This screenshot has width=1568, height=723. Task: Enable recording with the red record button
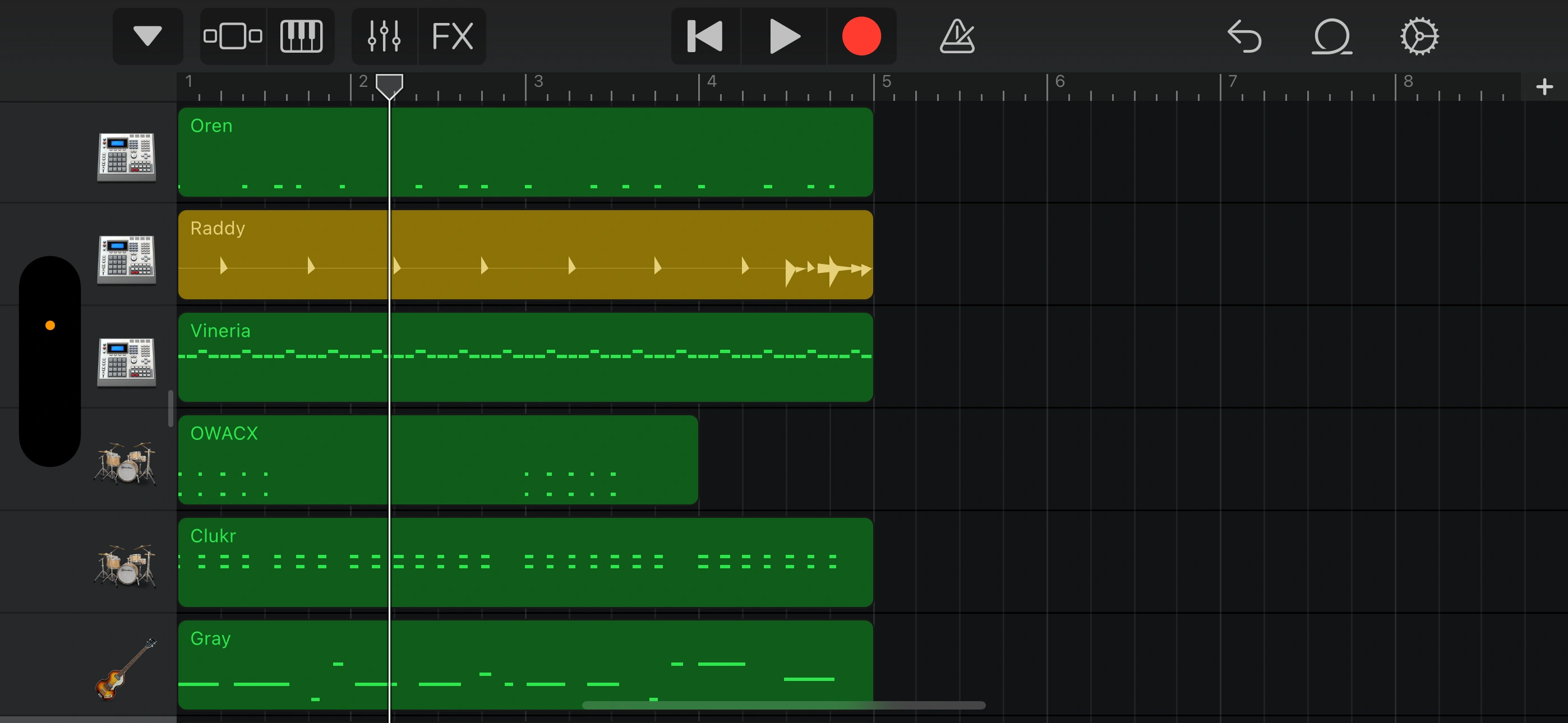(x=861, y=36)
